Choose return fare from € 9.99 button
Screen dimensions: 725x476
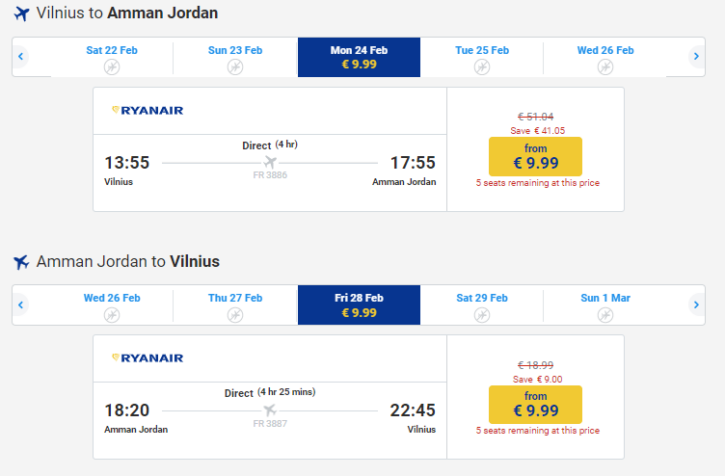pos(535,404)
